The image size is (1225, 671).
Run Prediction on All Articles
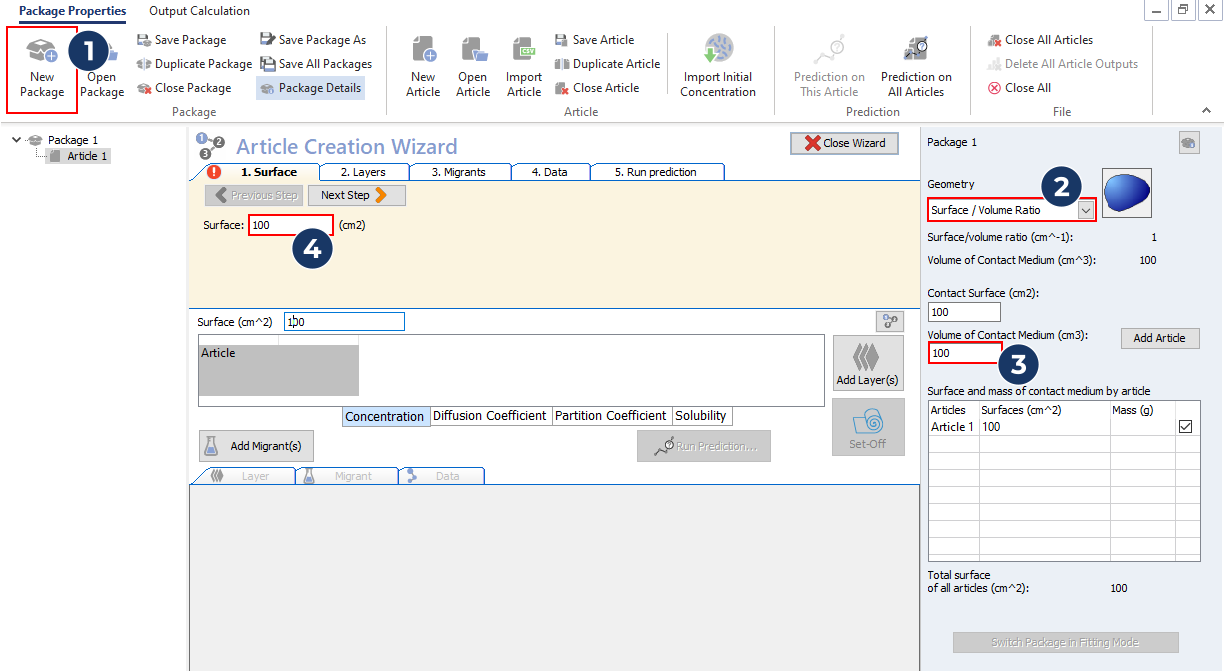pos(916,50)
